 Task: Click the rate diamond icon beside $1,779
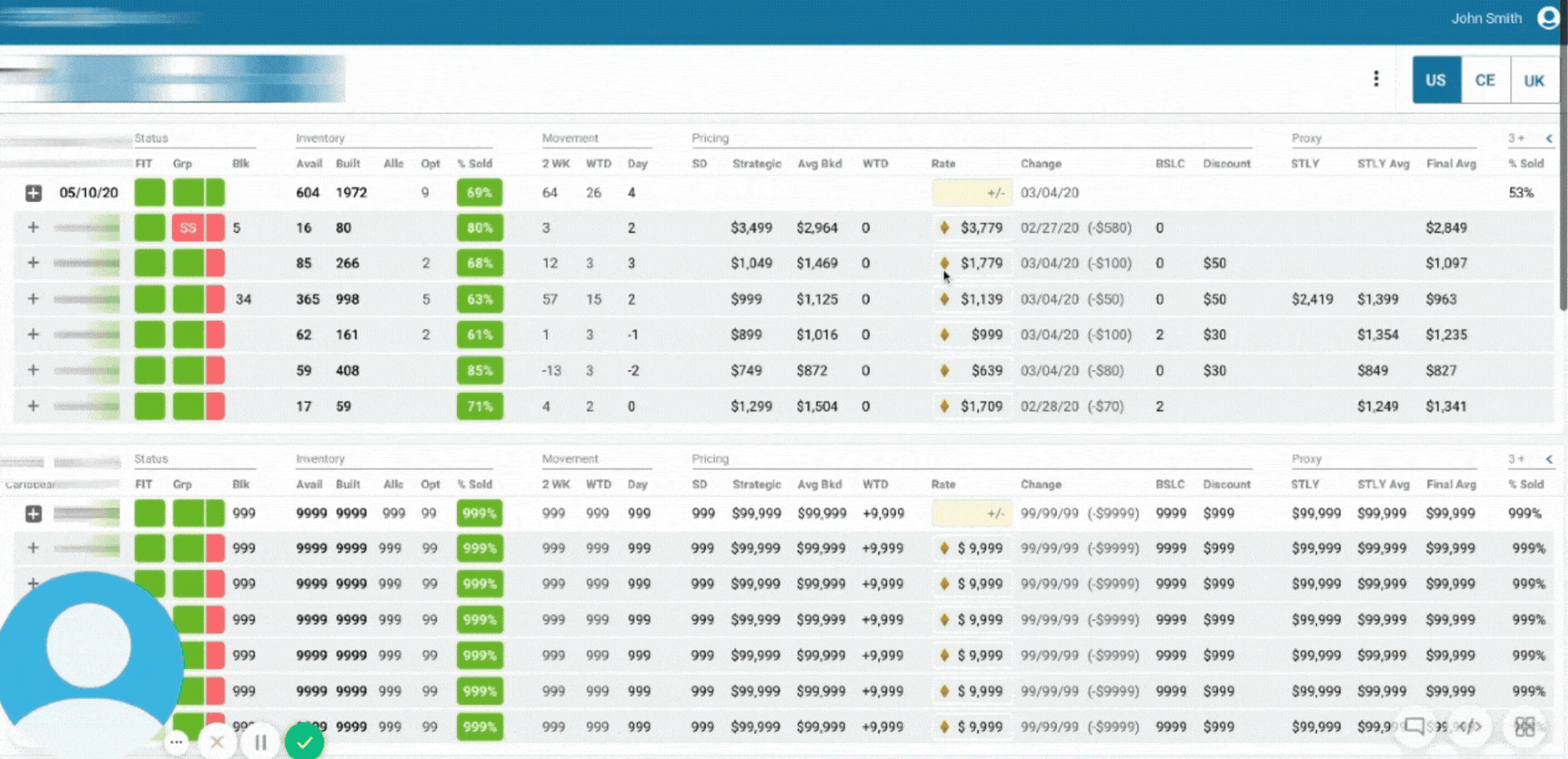click(x=944, y=263)
